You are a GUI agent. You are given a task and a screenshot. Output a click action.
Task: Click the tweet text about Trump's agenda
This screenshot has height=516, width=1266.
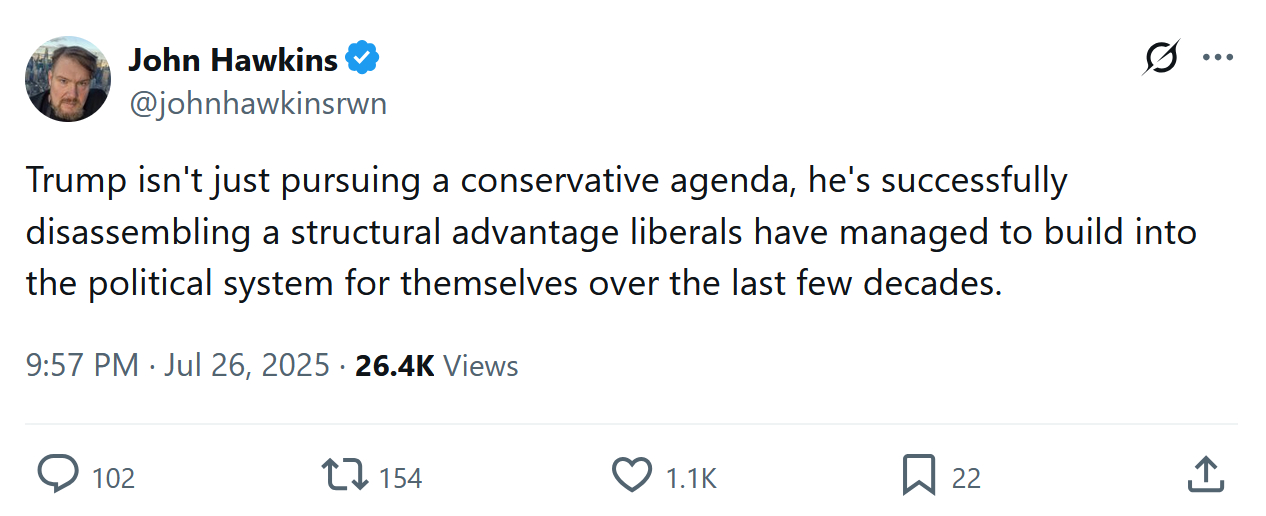(x=610, y=232)
